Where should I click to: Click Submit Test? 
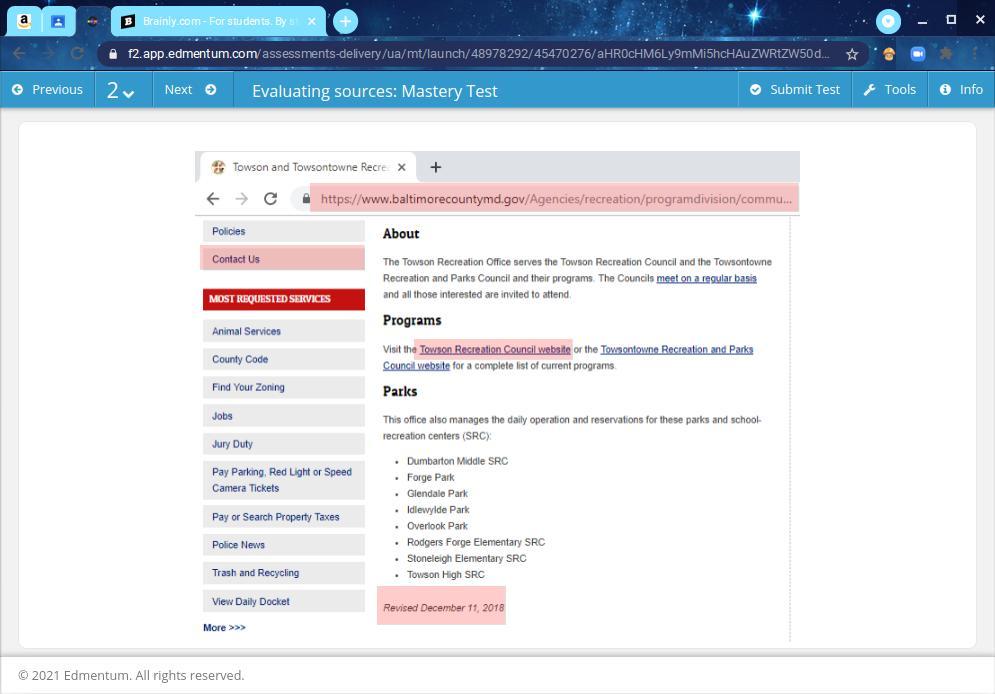click(x=794, y=89)
